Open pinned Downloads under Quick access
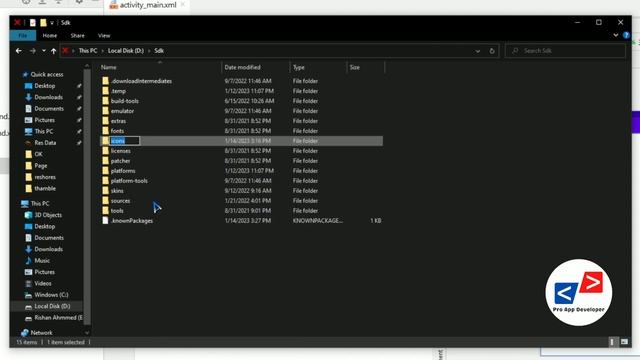Image resolution: width=640 pixels, height=360 pixels. pos(48,97)
